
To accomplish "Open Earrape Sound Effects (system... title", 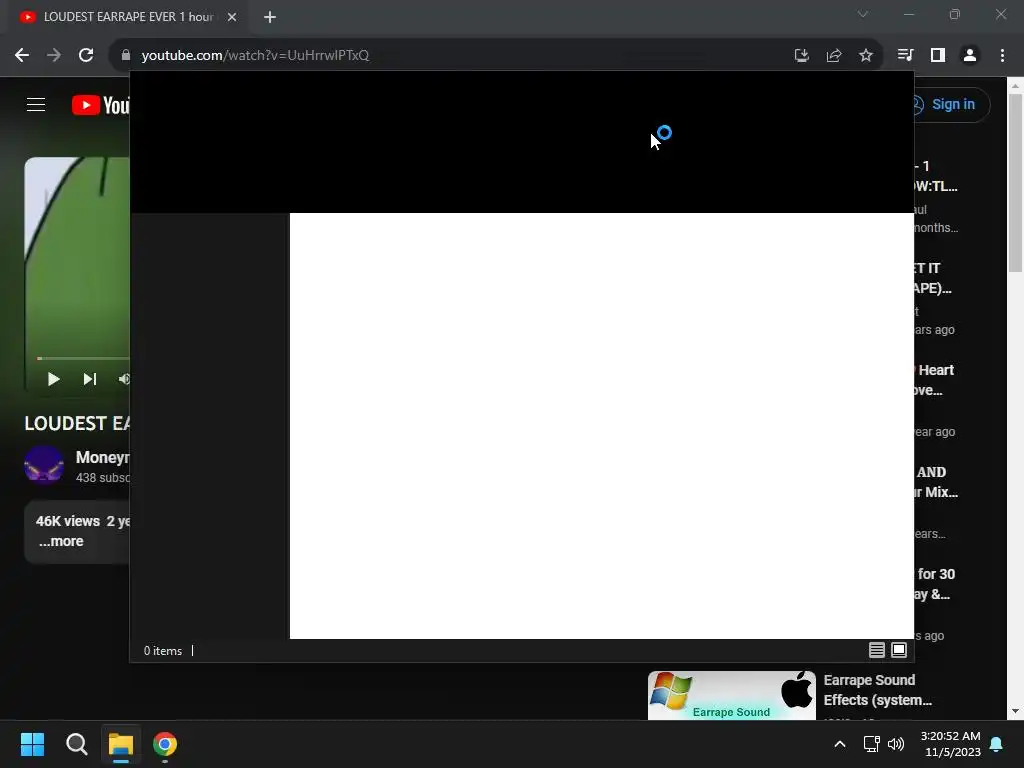I will click(878, 690).
